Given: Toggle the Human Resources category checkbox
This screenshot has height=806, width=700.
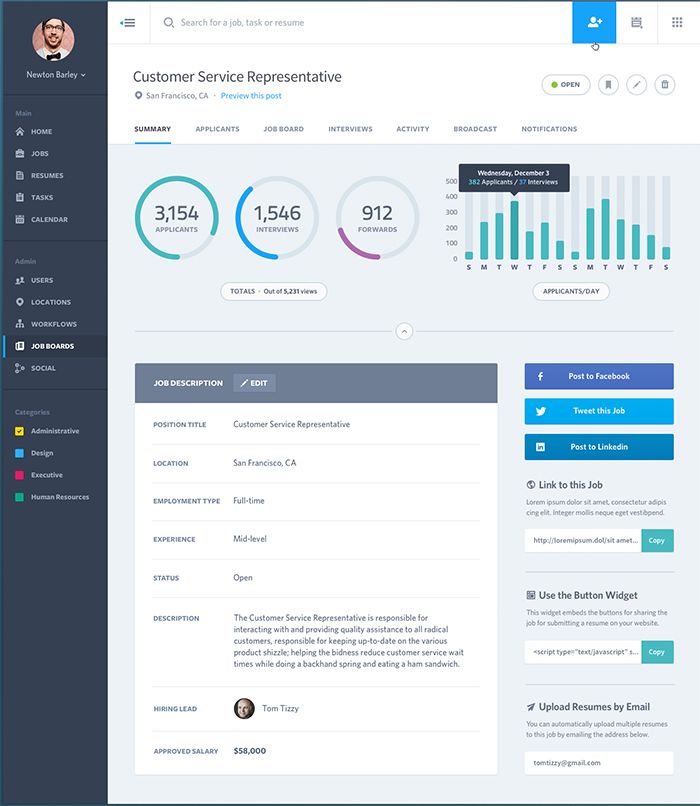Looking at the screenshot, I should tap(20, 497).
